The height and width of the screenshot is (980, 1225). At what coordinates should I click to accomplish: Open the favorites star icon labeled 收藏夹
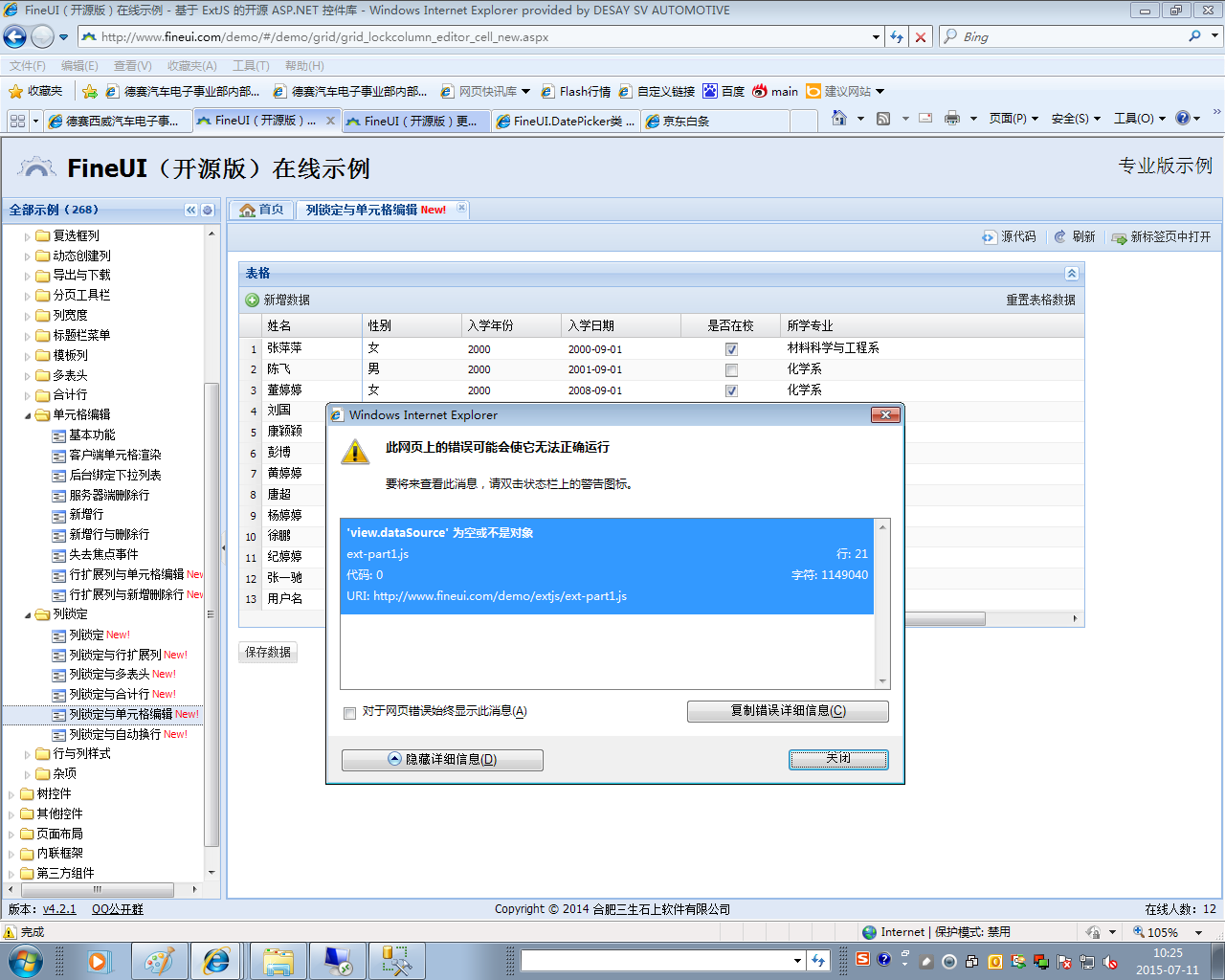point(35,91)
